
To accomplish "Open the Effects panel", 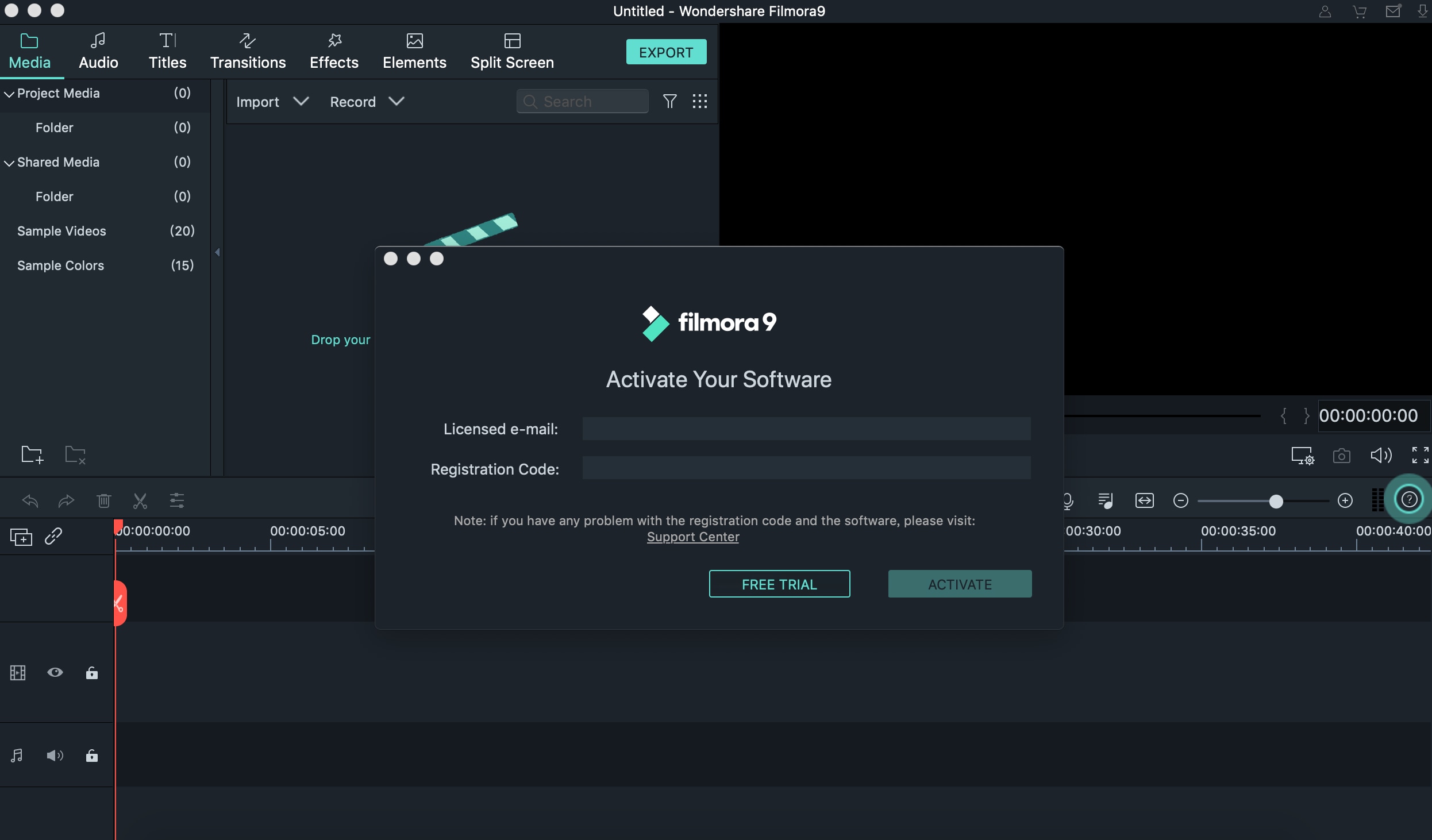I will (x=333, y=49).
